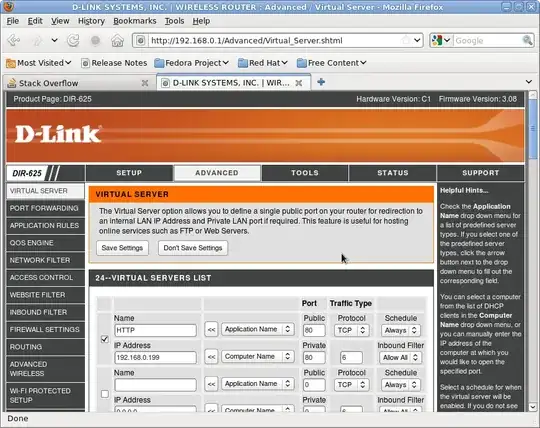Close the Stack Overflow tab
Screen dimensions: 540x428
pos(145,83)
